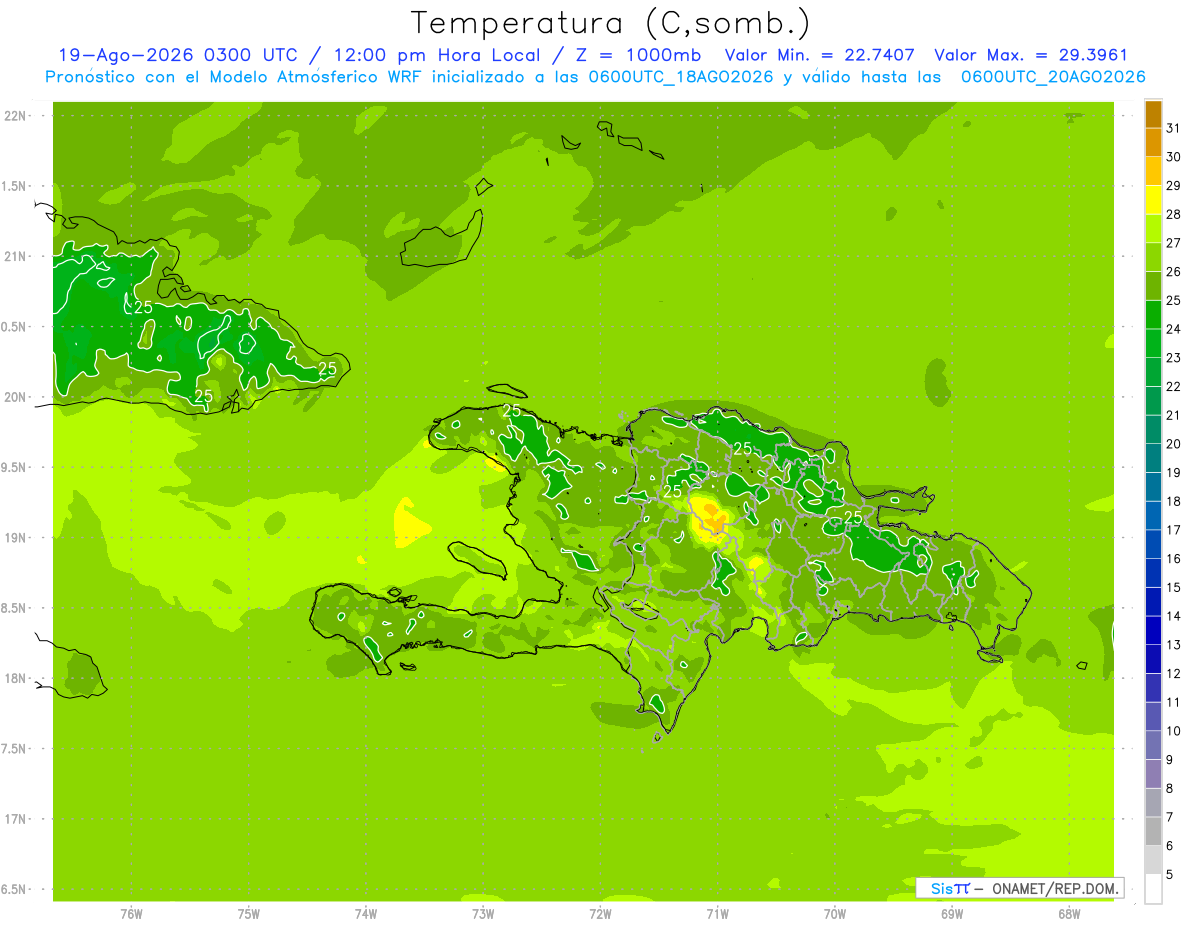Pick the orange swatch between 30 and 31
1200x927 pixels.
point(1153,142)
